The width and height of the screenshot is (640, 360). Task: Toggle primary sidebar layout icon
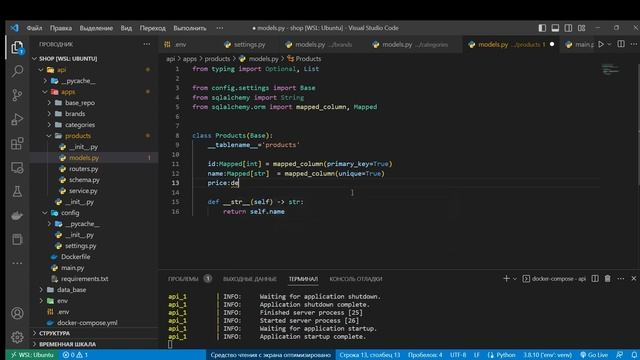(x=542, y=28)
